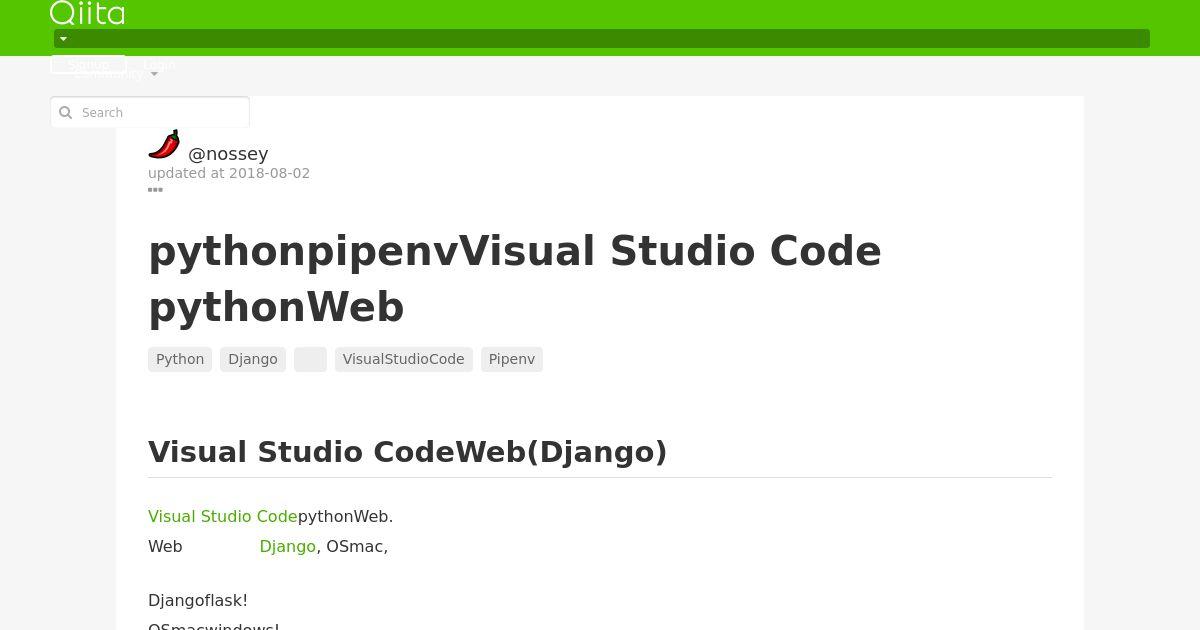Open the dark green header dropdown arrow
The height and width of the screenshot is (630, 1200).
63,39
